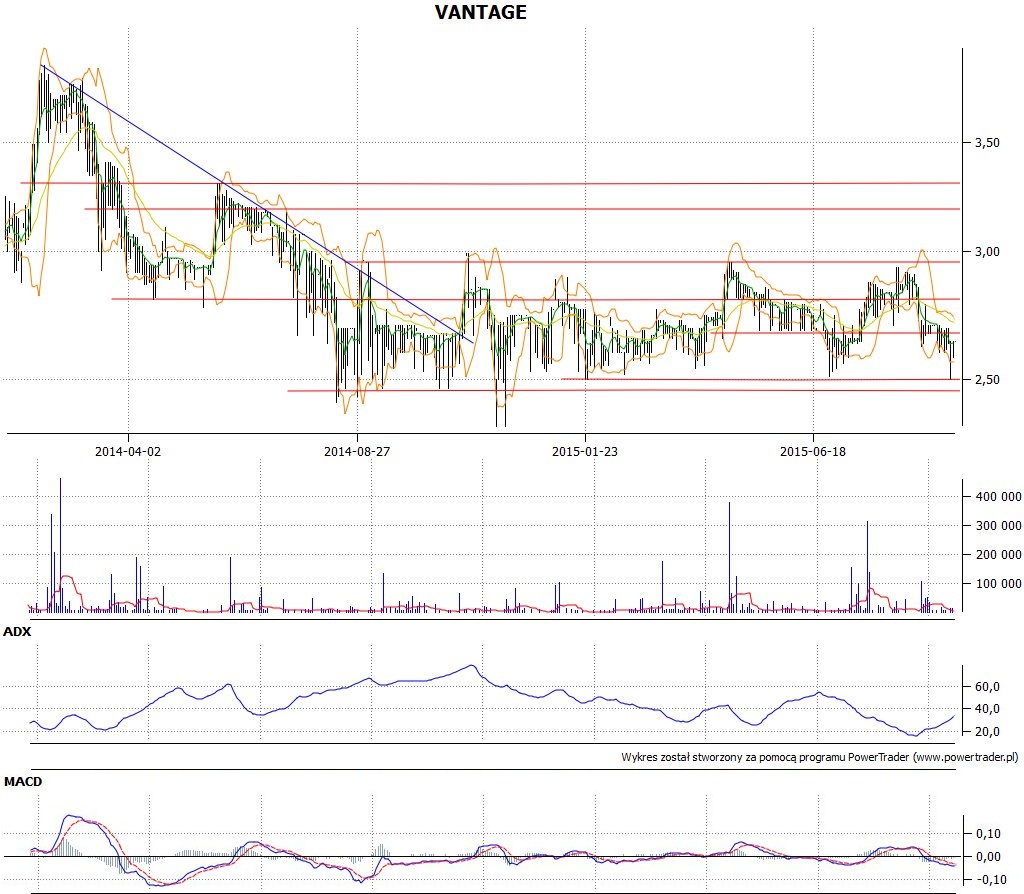This screenshot has width=1024, height=894.
Task: Select the 2015-01-23 date label
Action: [x=584, y=451]
